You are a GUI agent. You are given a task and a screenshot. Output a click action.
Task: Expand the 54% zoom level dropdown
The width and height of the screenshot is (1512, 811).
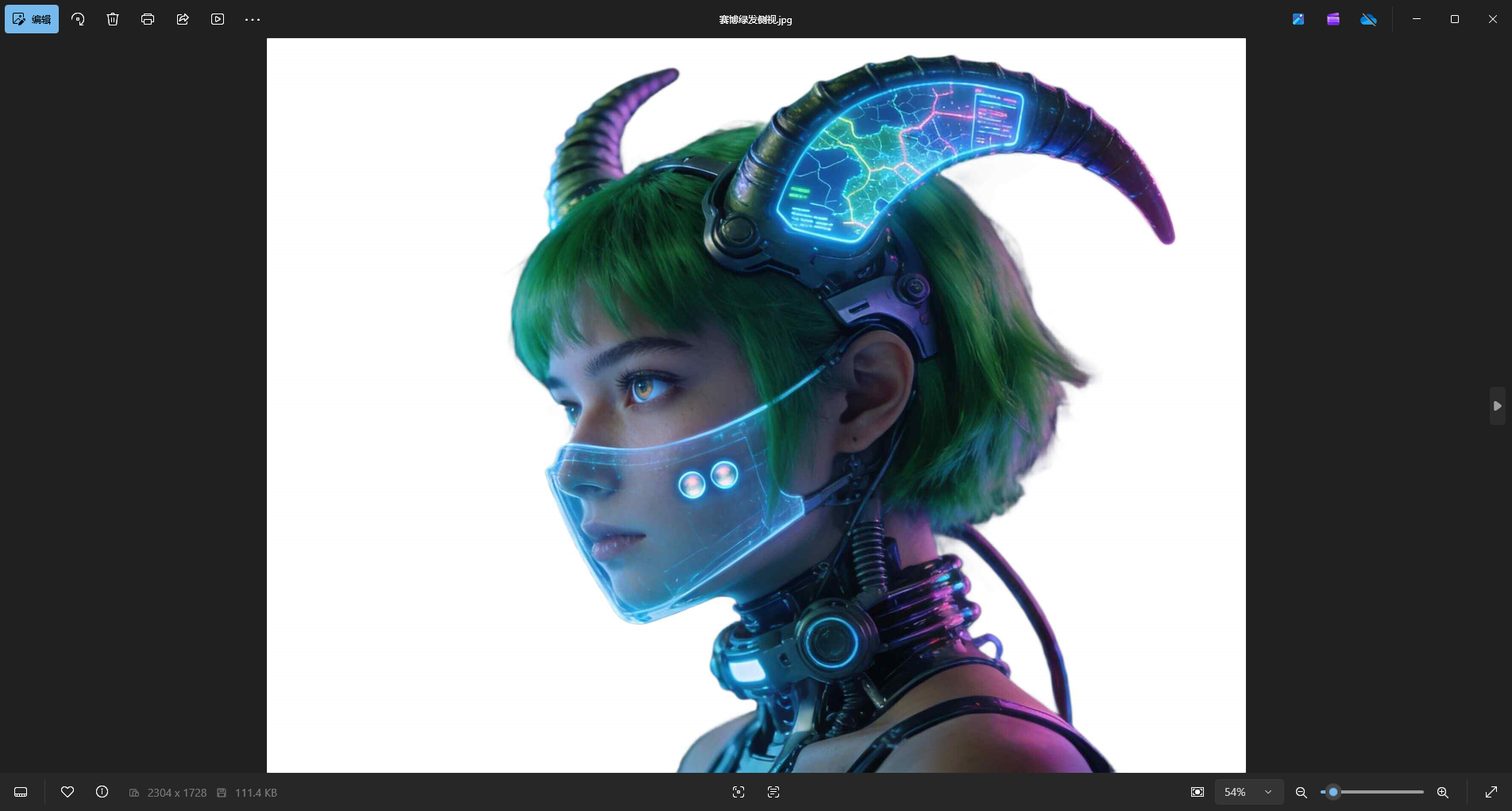[1249, 792]
